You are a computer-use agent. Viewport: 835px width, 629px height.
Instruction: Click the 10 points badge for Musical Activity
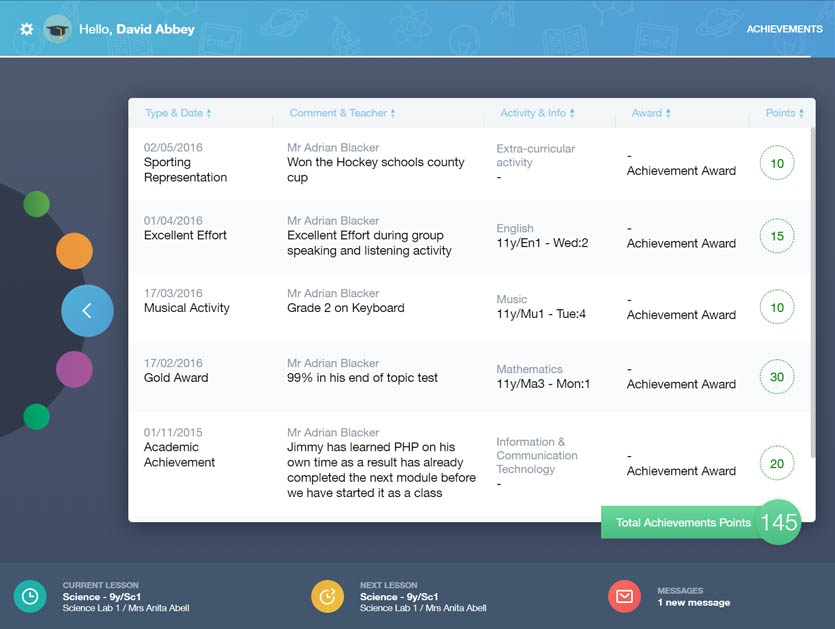(777, 307)
